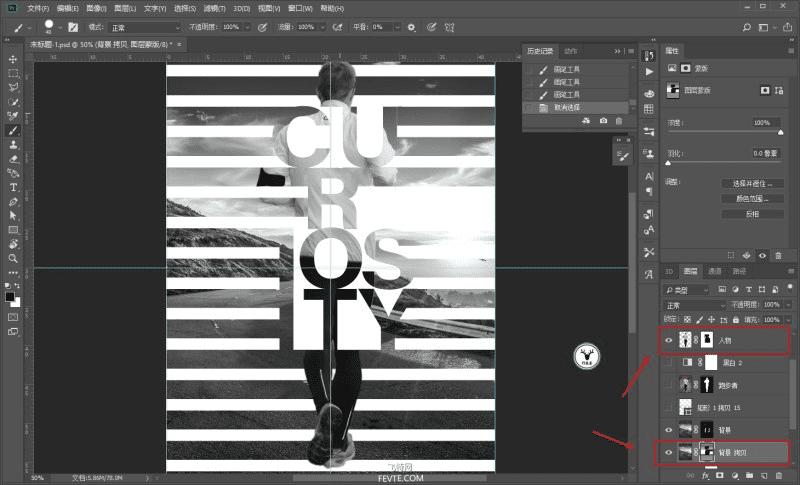The width and height of the screenshot is (800, 485).
Task: Switch to 通道 channels tab
Action: point(715,272)
